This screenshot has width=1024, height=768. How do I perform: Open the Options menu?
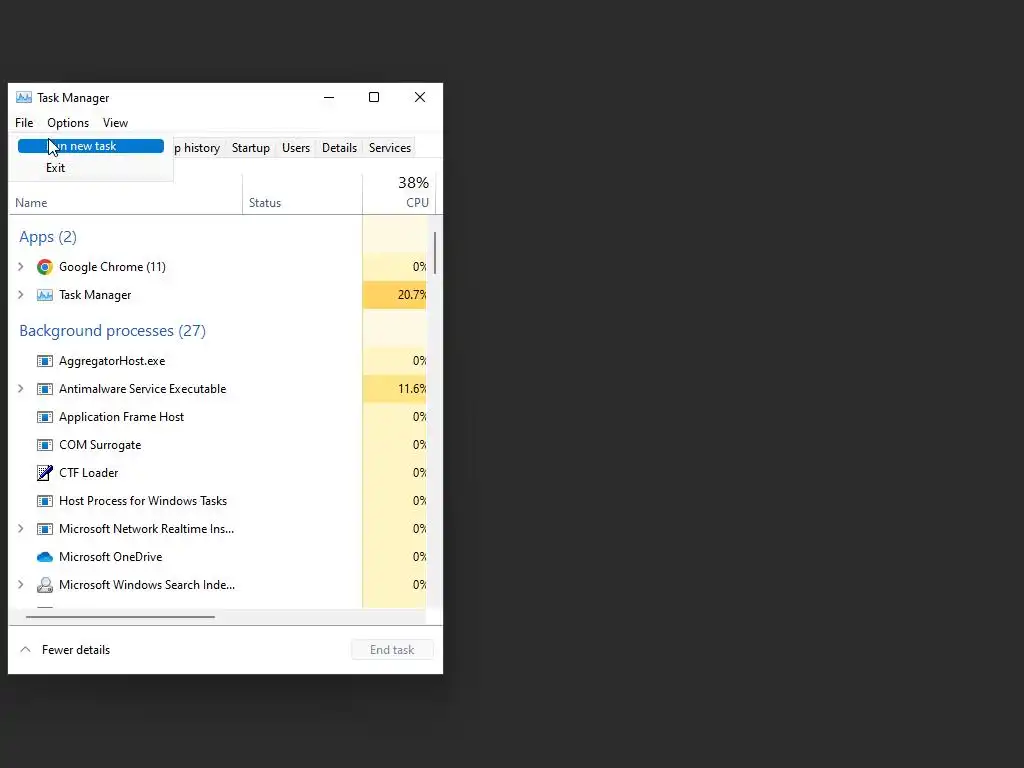tap(68, 123)
